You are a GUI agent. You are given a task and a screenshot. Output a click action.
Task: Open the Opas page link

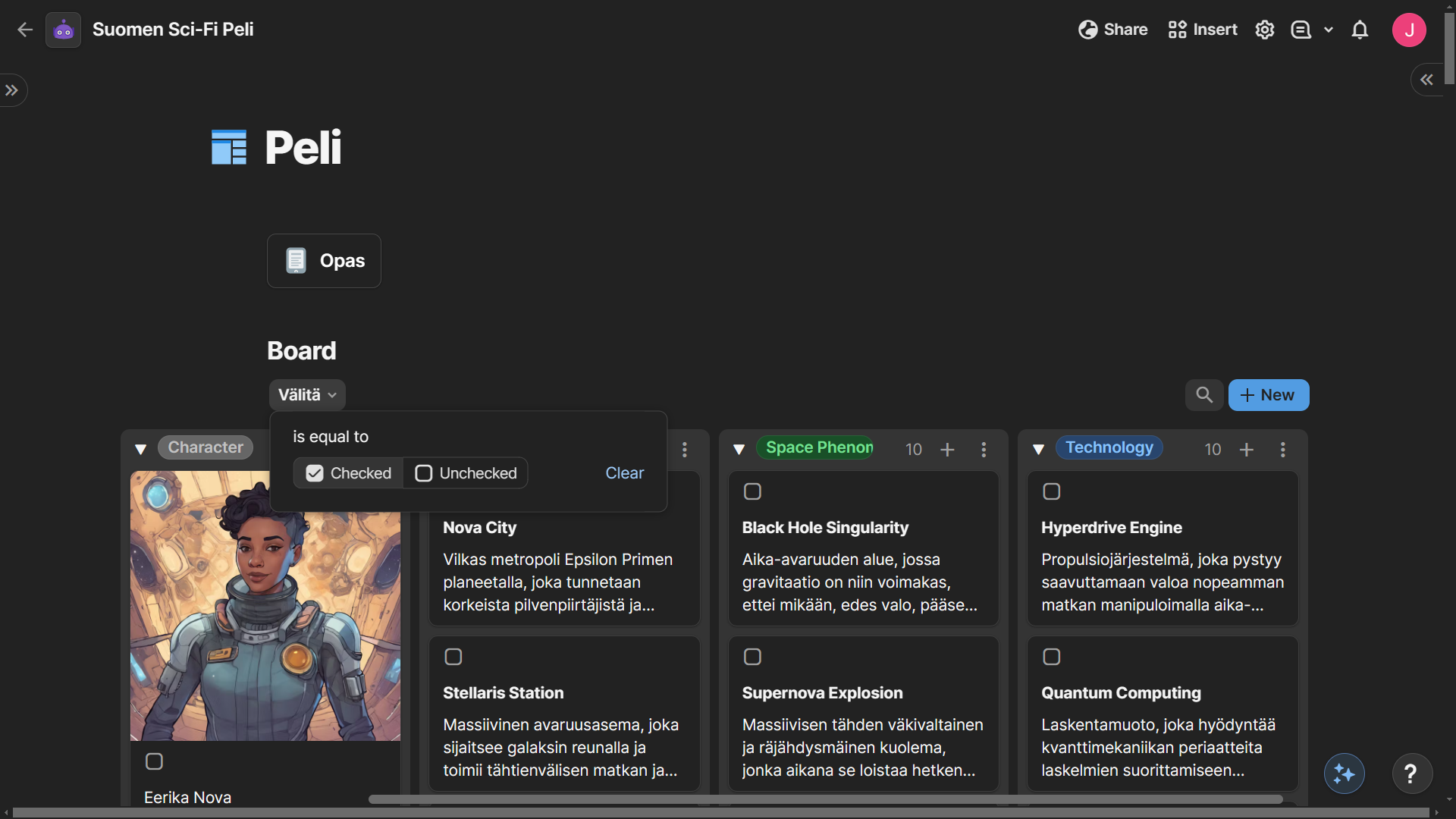click(x=325, y=261)
